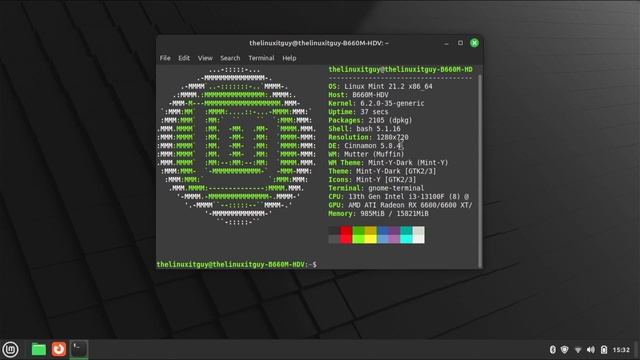This screenshot has width=640, height=360.
Task: Click the 'CPU: 13th Gen Intel i3-13100F' line
Action: tap(399, 197)
